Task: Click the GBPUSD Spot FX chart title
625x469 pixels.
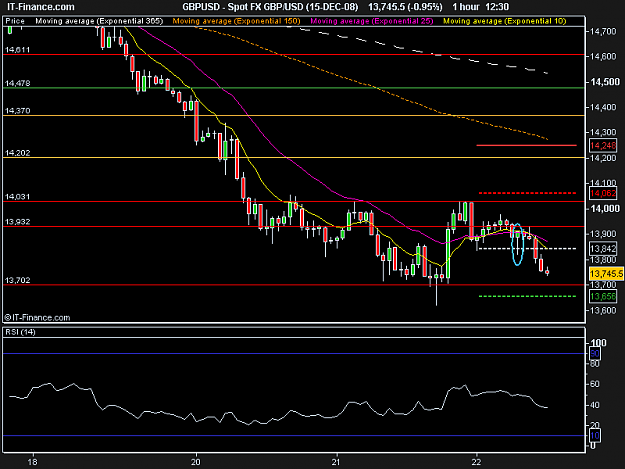Action: (x=270, y=7)
